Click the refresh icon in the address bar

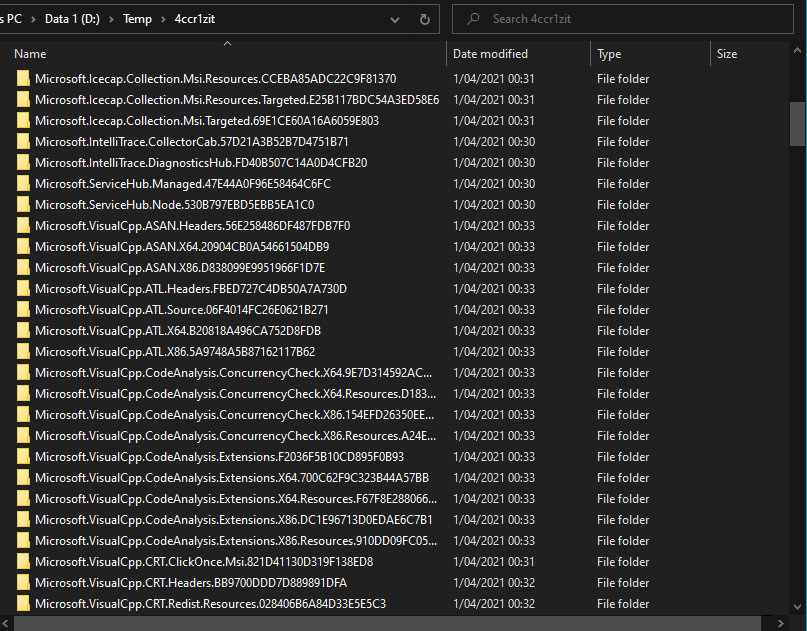(x=425, y=20)
